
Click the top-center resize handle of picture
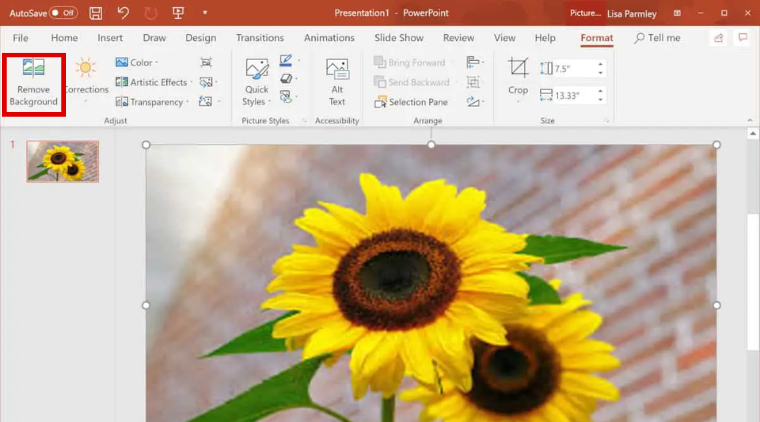[x=431, y=144]
